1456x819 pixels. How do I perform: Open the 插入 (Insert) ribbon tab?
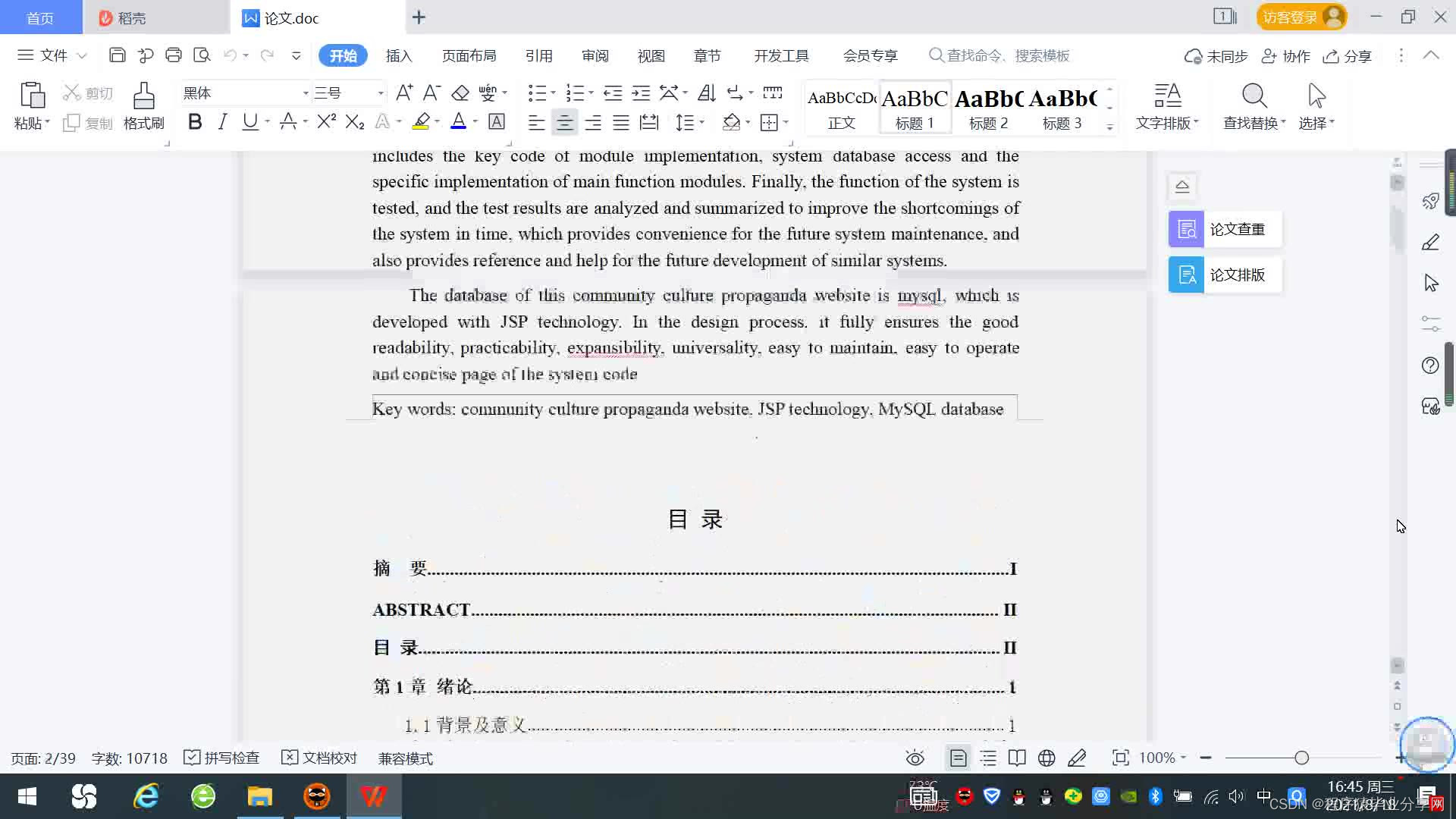point(398,55)
